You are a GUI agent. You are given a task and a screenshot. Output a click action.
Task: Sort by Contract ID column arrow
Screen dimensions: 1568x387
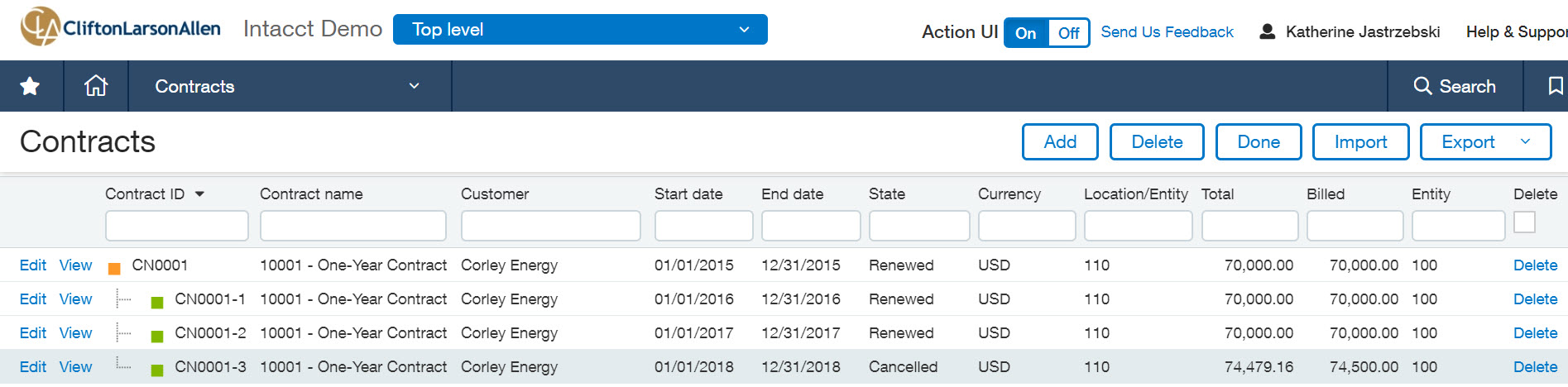click(x=199, y=194)
